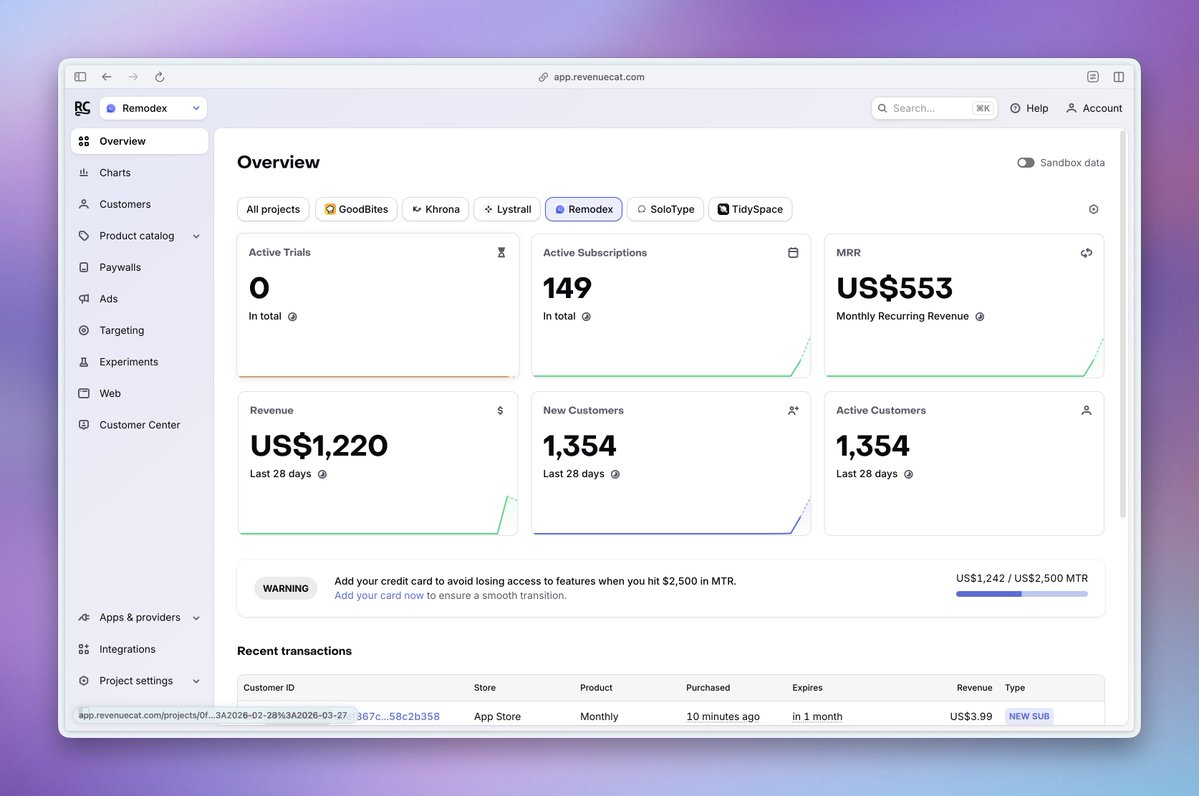The height and width of the screenshot is (796, 1199).
Task: Open Experiments in the sidebar
Action: click(x=139, y=362)
